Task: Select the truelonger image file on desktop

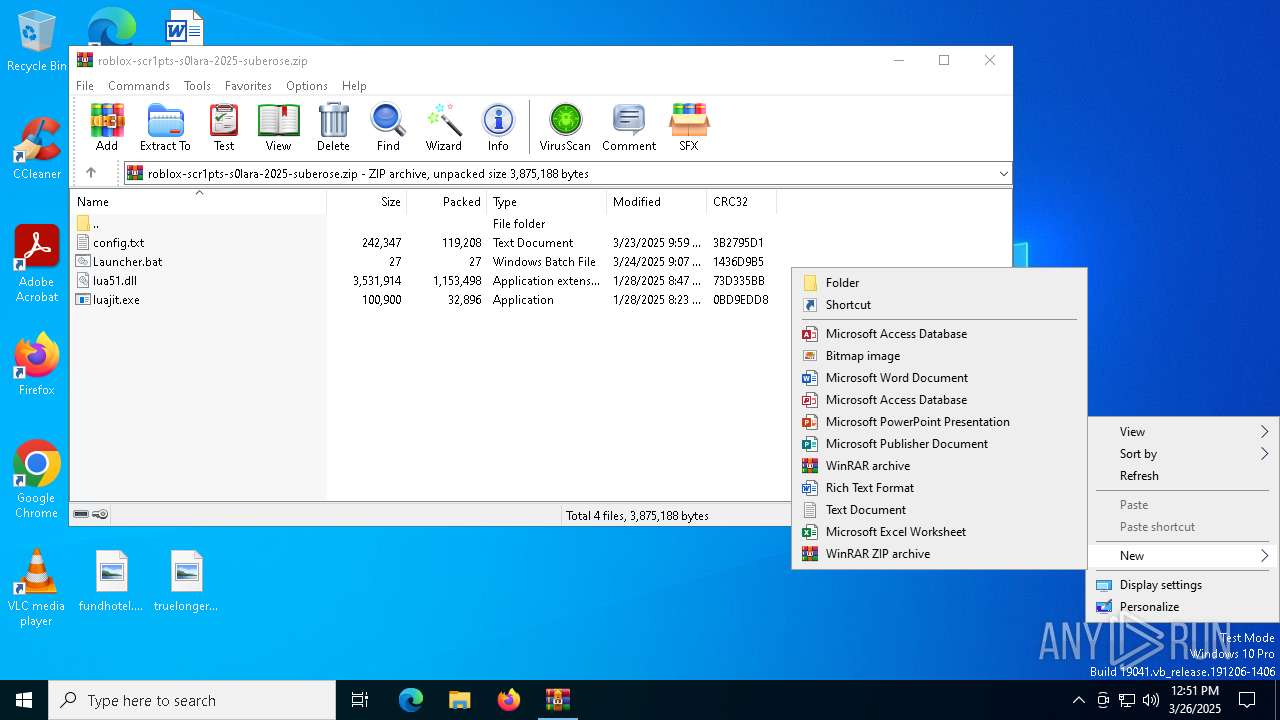Action: pyautogui.click(x=186, y=581)
